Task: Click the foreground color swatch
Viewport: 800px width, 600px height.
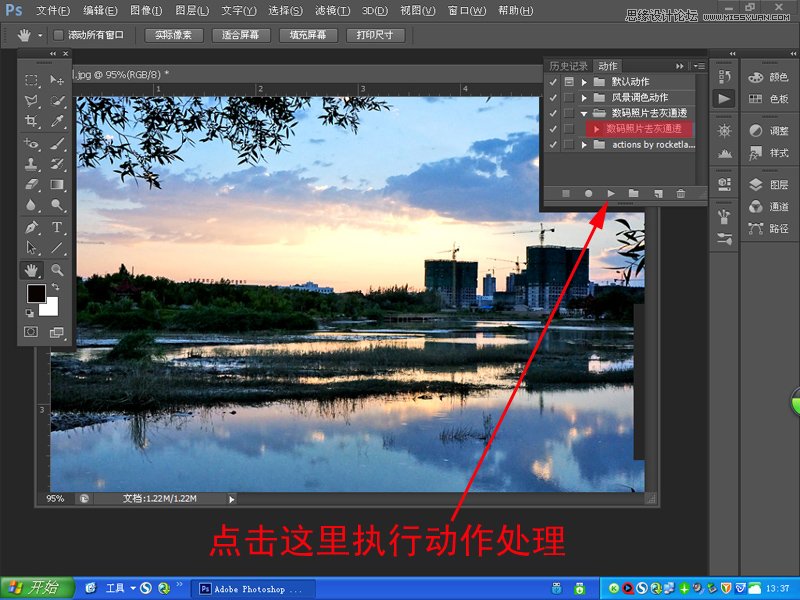Action: (x=36, y=293)
